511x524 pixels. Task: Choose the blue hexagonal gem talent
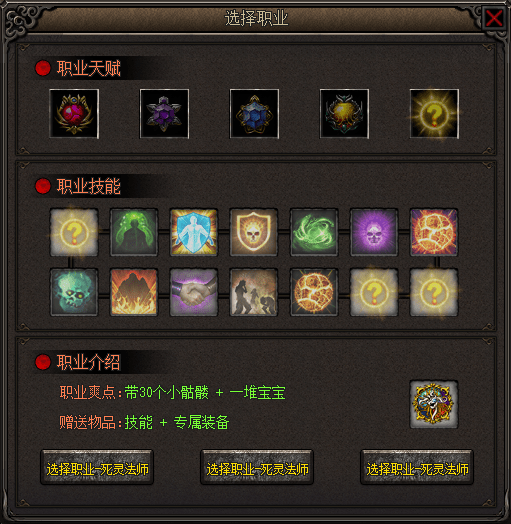254,114
